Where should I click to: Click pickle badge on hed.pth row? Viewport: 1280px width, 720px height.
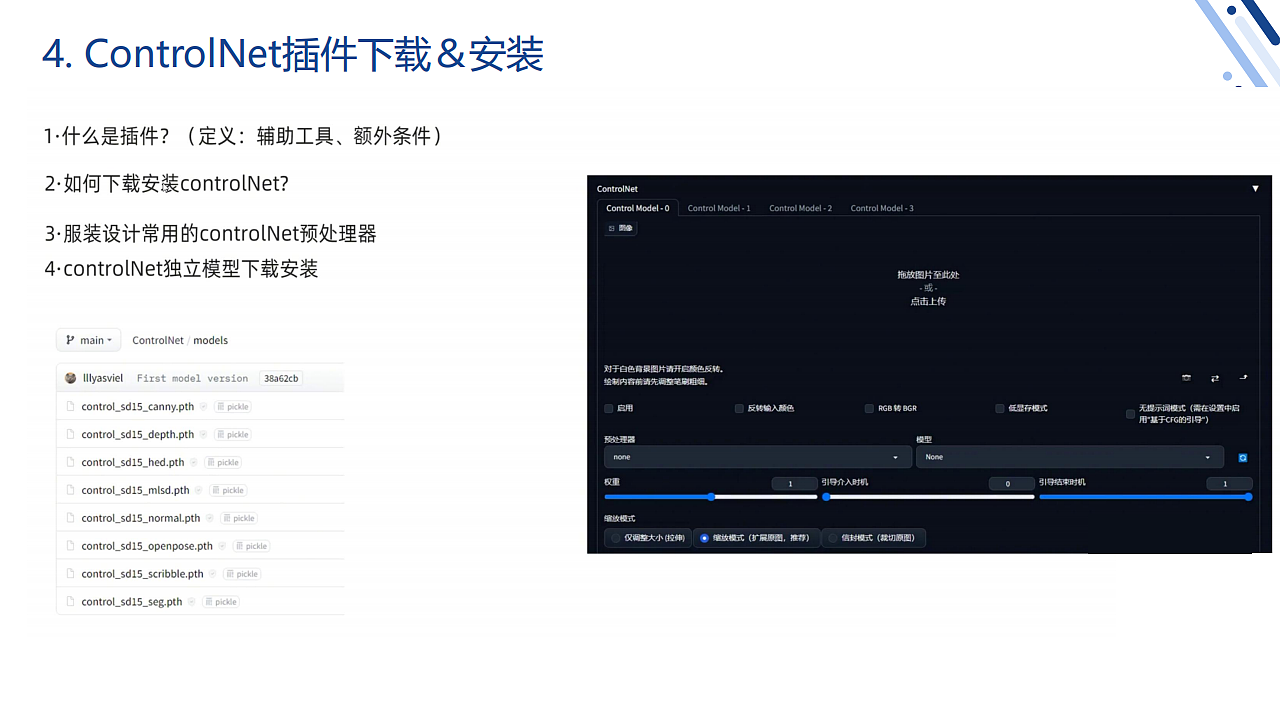point(223,462)
